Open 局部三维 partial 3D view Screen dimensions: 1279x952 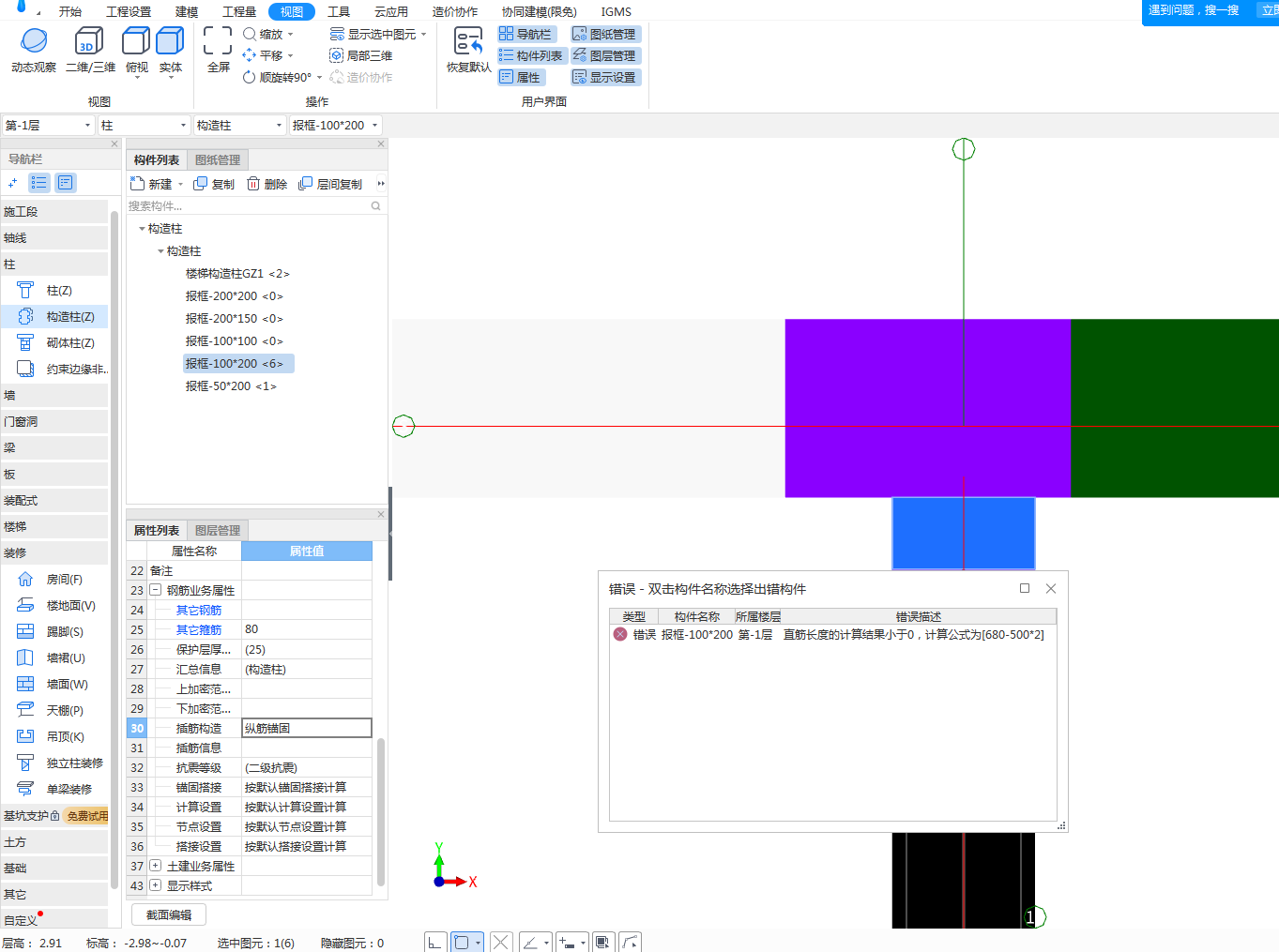(361, 55)
